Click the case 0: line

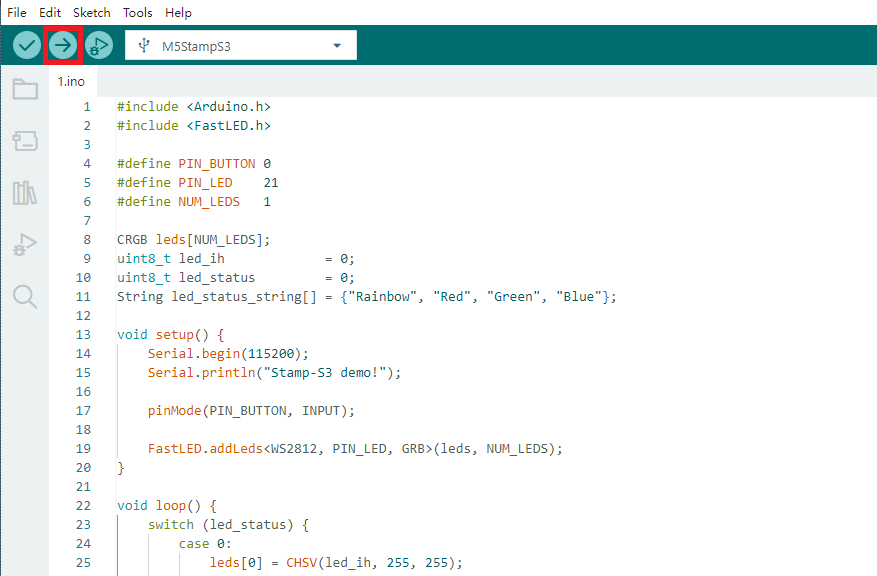tap(205, 544)
